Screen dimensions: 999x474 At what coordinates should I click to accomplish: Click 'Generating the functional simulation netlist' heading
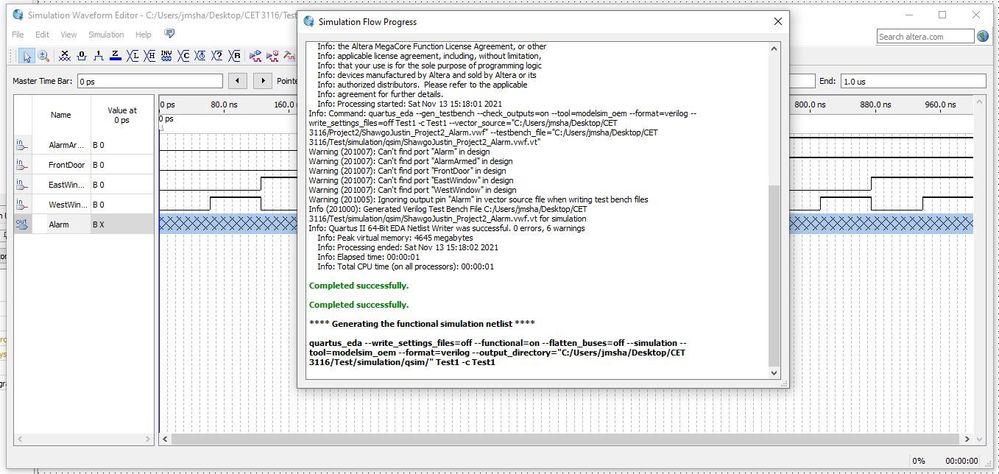coord(422,324)
